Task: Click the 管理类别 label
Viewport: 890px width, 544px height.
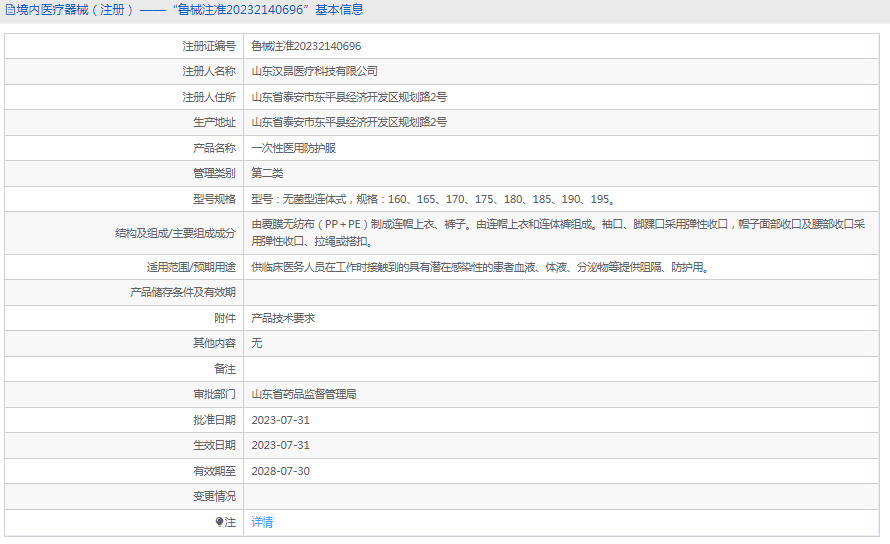Action: click(x=214, y=173)
